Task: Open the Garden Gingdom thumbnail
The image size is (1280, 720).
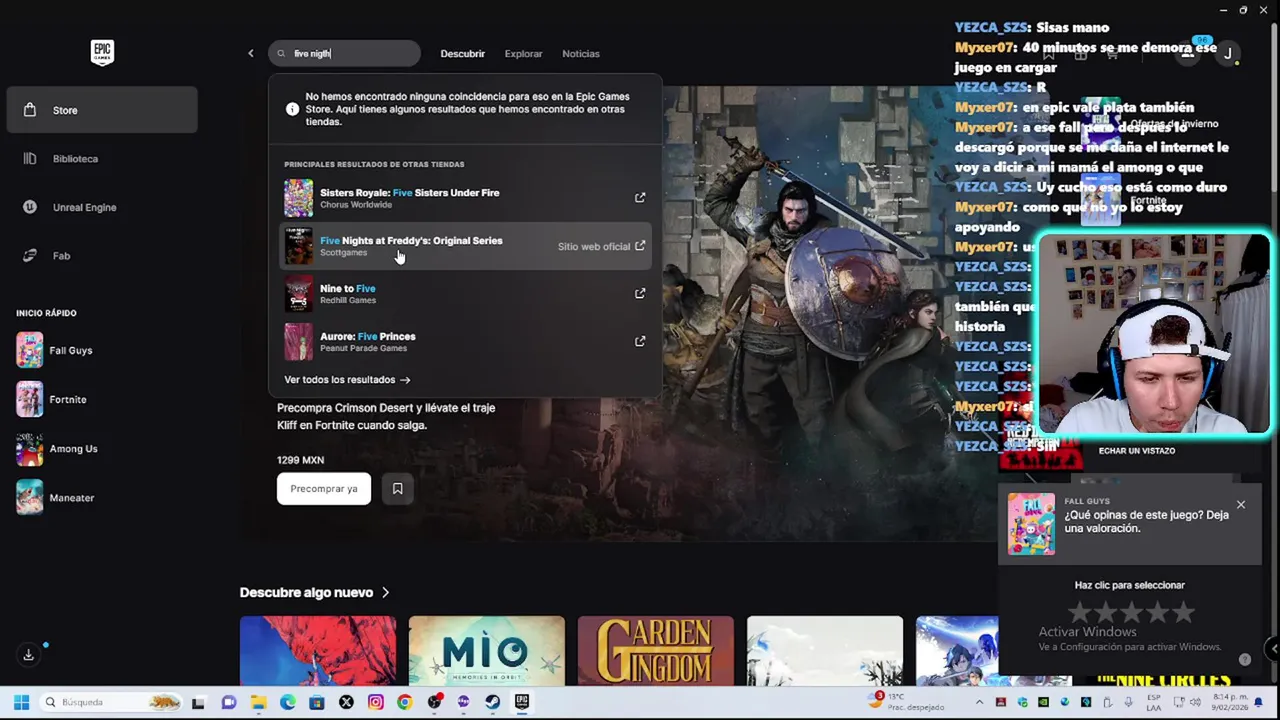Action: tap(655, 651)
